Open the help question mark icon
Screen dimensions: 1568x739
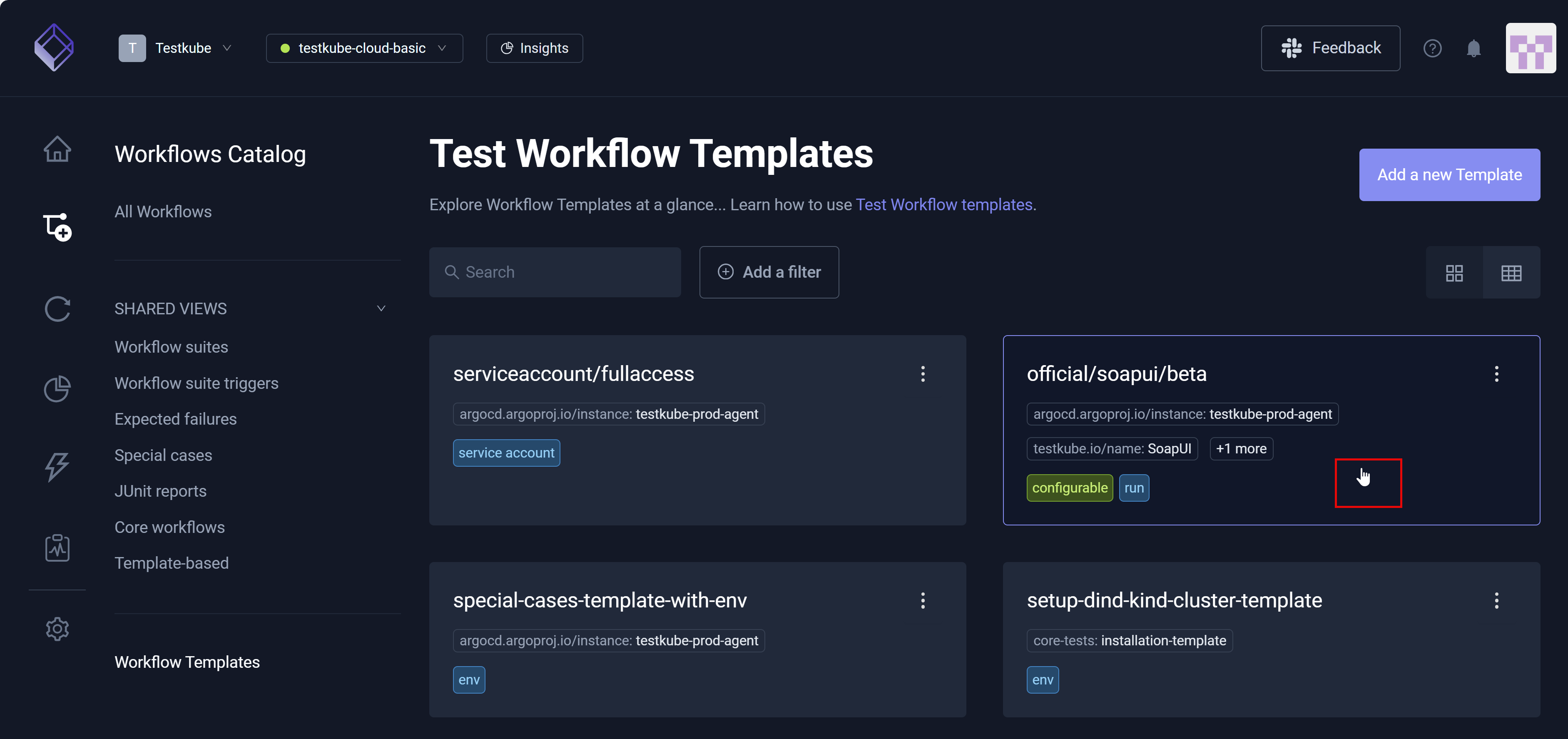pos(1433,48)
